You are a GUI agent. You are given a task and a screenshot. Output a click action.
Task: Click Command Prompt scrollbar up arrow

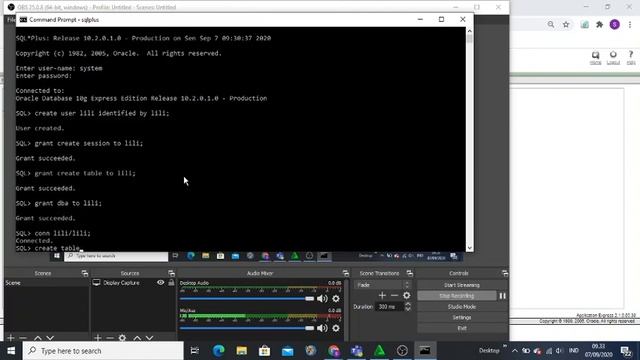tap(469, 31)
